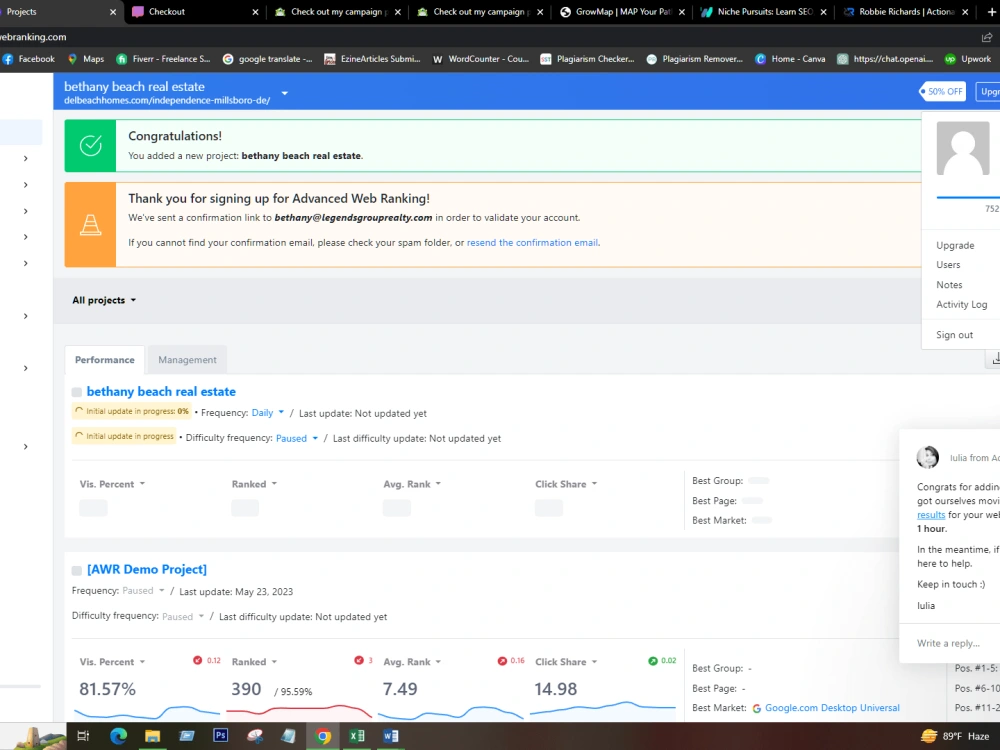Choose Users in the user menu
Screen dimensions: 1000x750
point(948,265)
